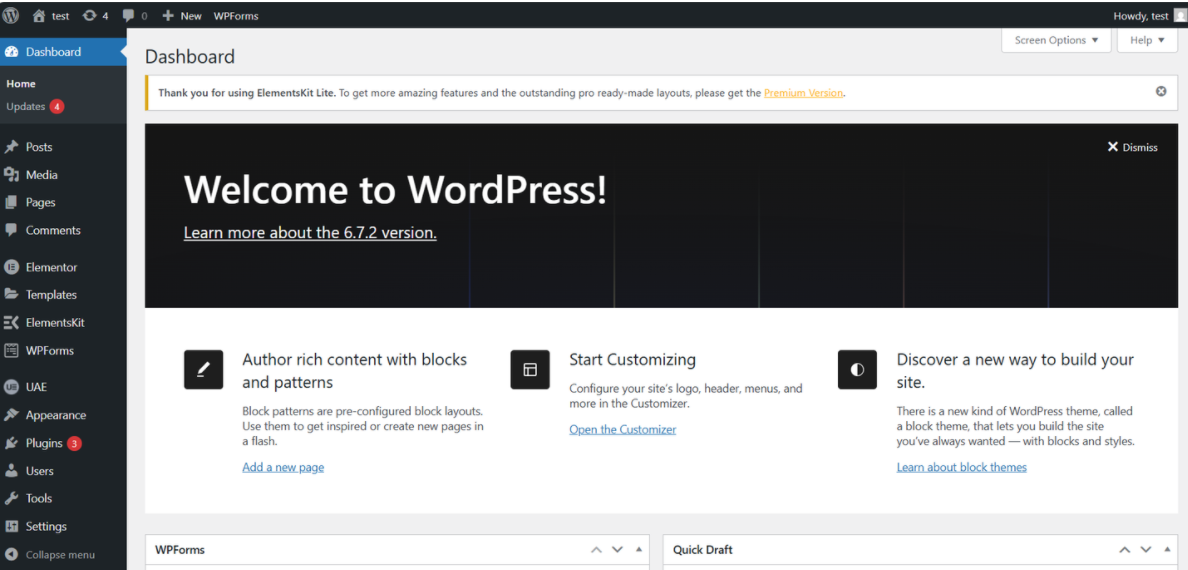Open the Home submenu item
The width and height of the screenshot is (1188, 570).
coord(21,83)
